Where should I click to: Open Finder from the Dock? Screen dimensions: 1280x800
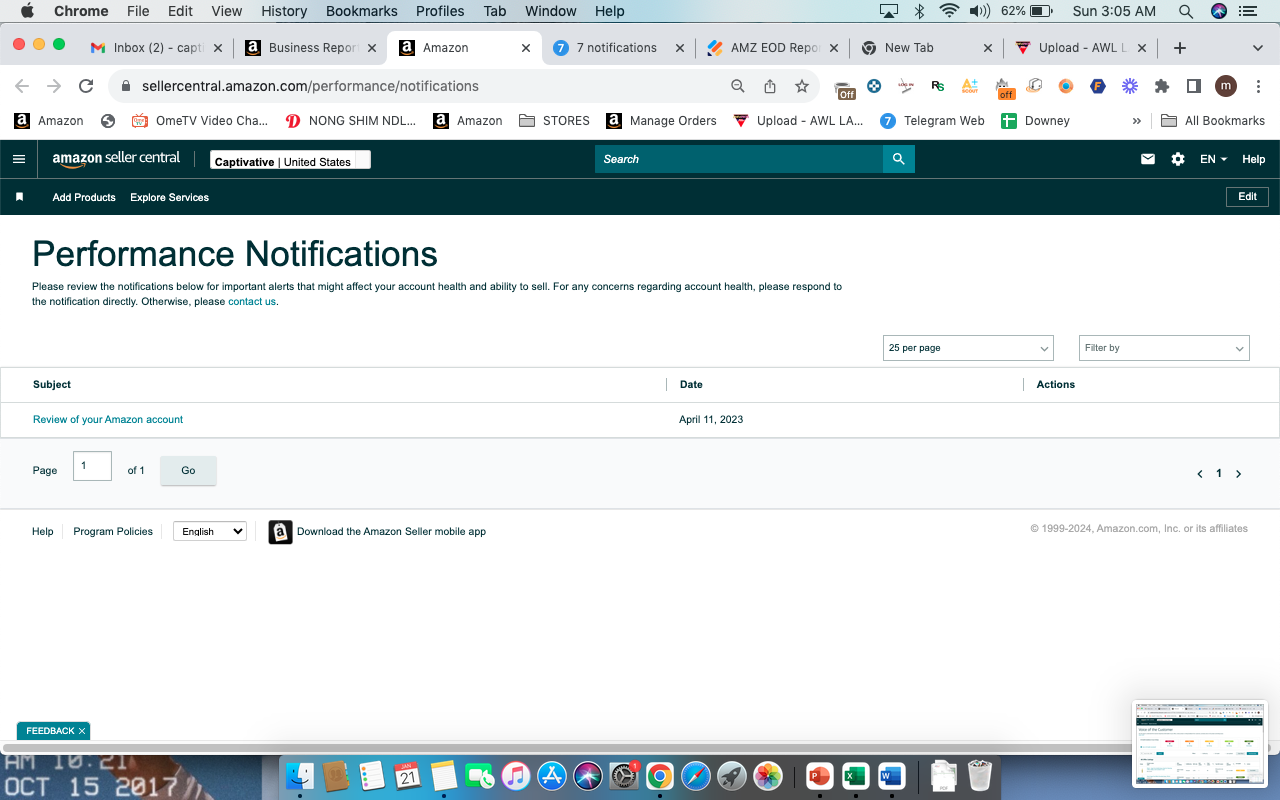(300, 775)
